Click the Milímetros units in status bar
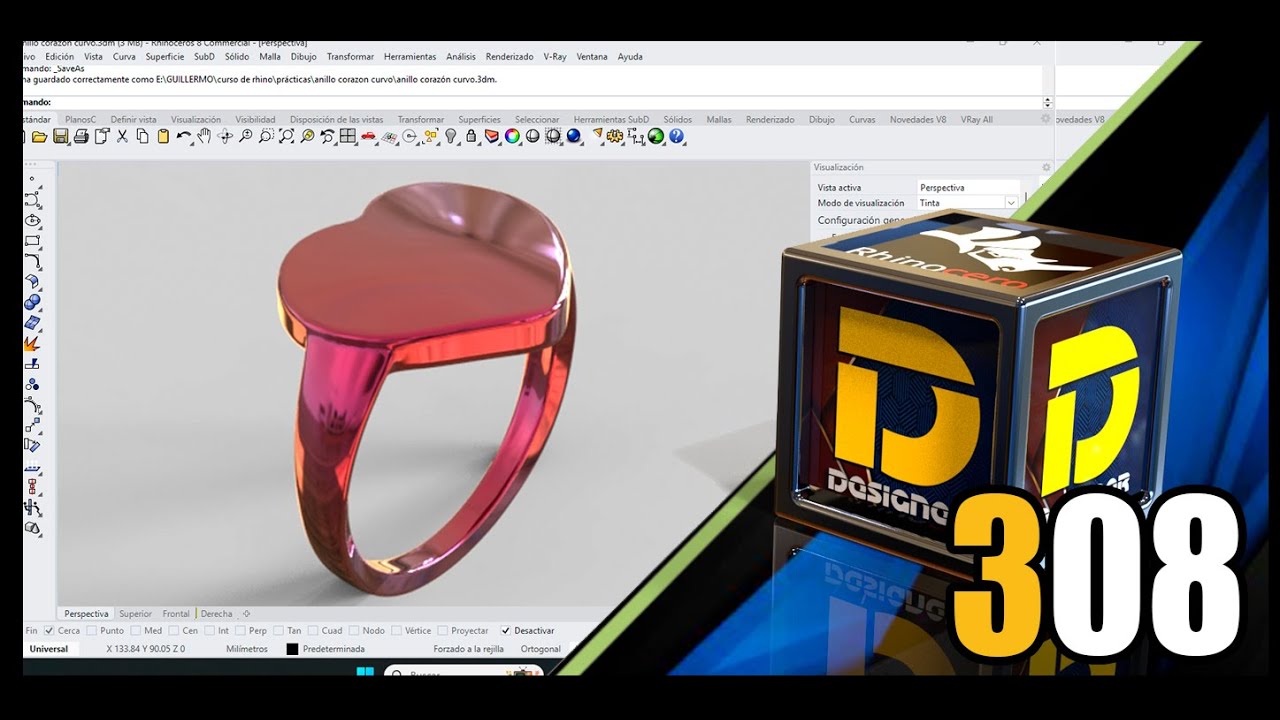Image resolution: width=1280 pixels, height=720 pixels. pyautogui.click(x=247, y=649)
